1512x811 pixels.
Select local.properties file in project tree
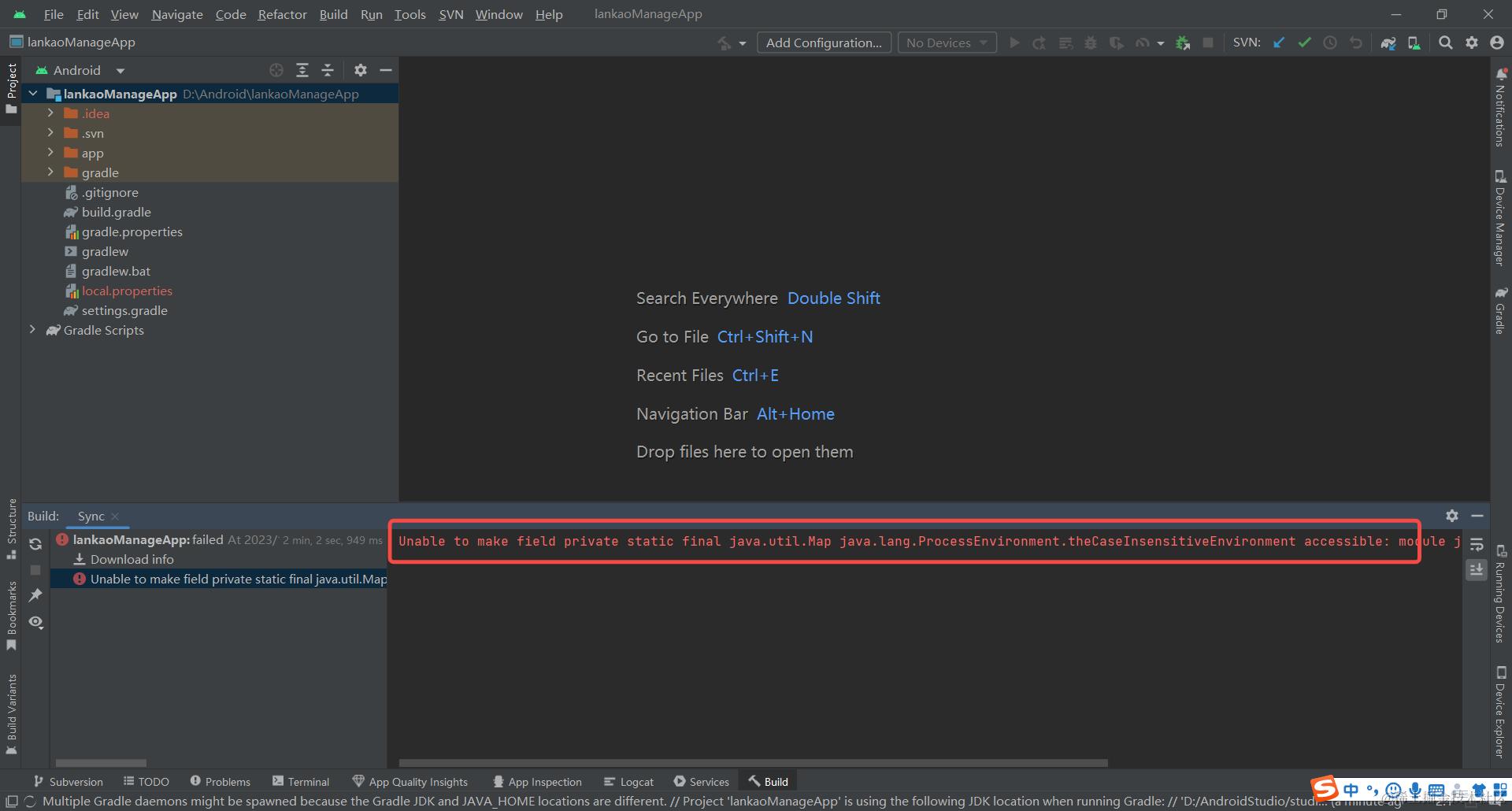point(127,291)
